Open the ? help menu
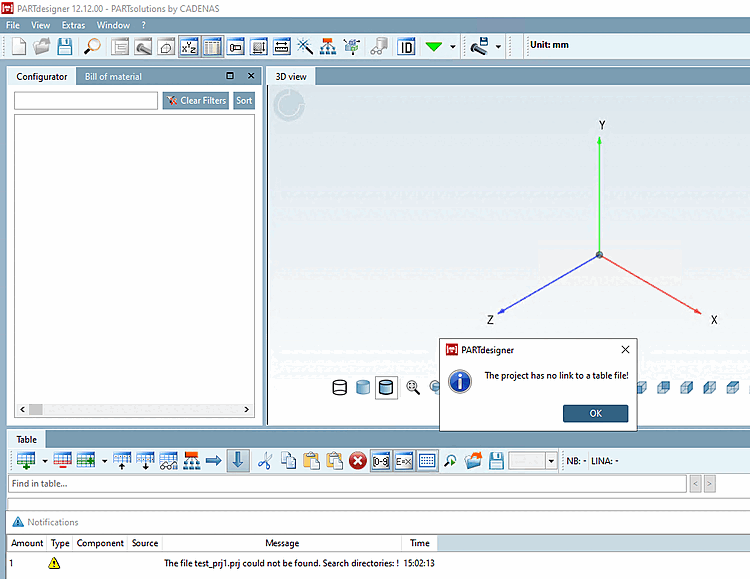This screenshot has width=750, height=579. click(143, 25)
